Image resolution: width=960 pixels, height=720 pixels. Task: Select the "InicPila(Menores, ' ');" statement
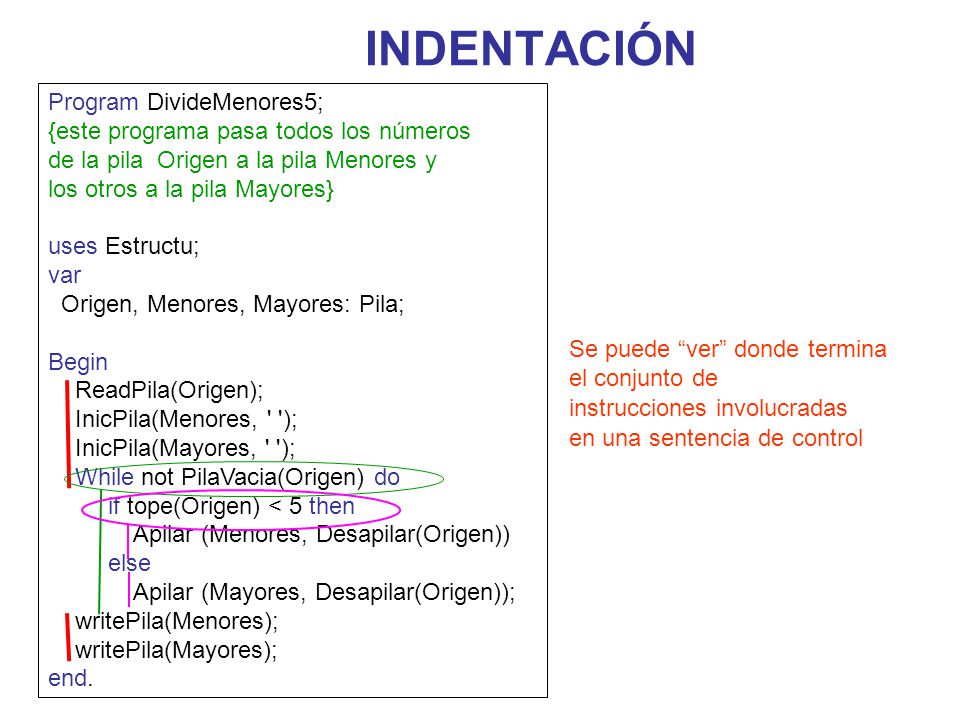coord(186,419)
